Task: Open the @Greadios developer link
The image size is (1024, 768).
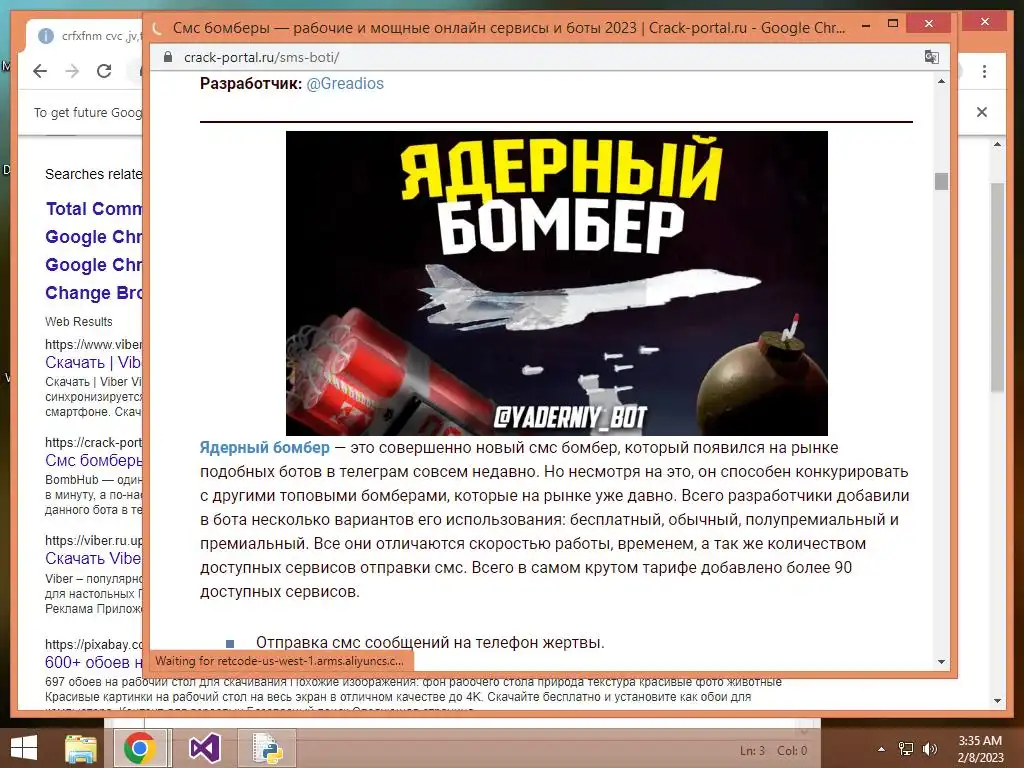Action: [x=345, y=84]
